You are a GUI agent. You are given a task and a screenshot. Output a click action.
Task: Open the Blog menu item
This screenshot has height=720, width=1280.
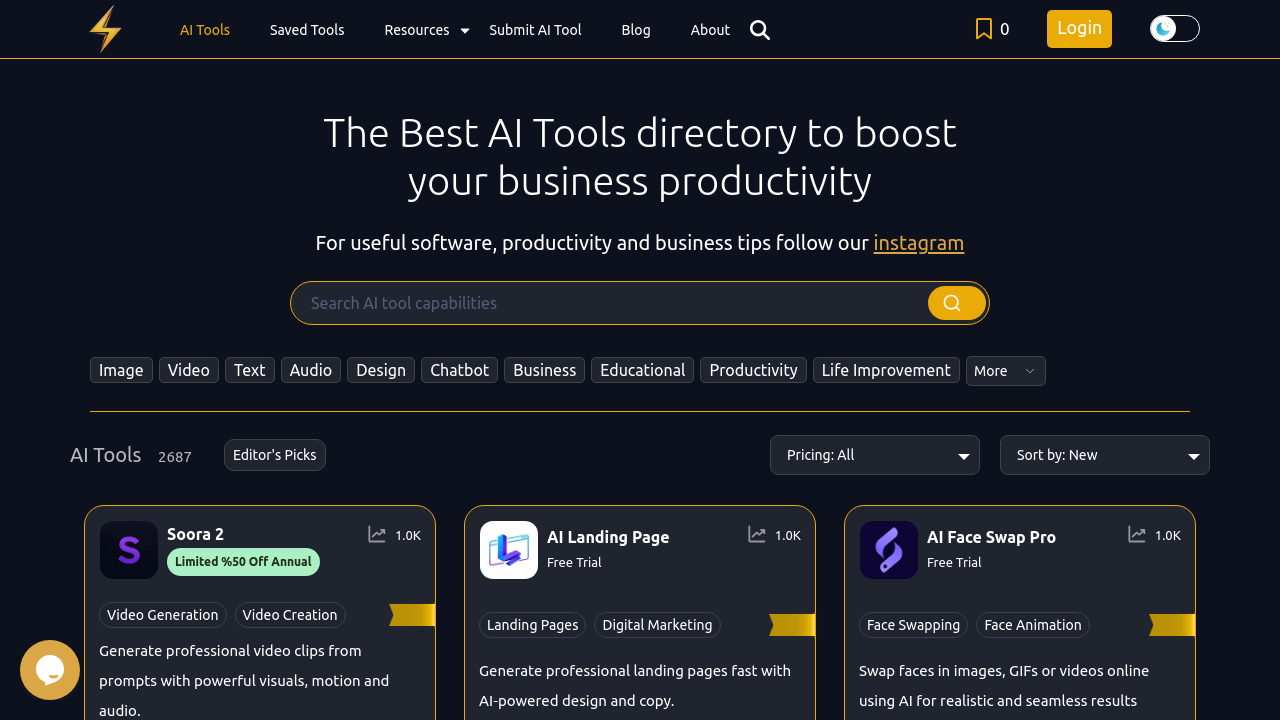tap(636, 30)
